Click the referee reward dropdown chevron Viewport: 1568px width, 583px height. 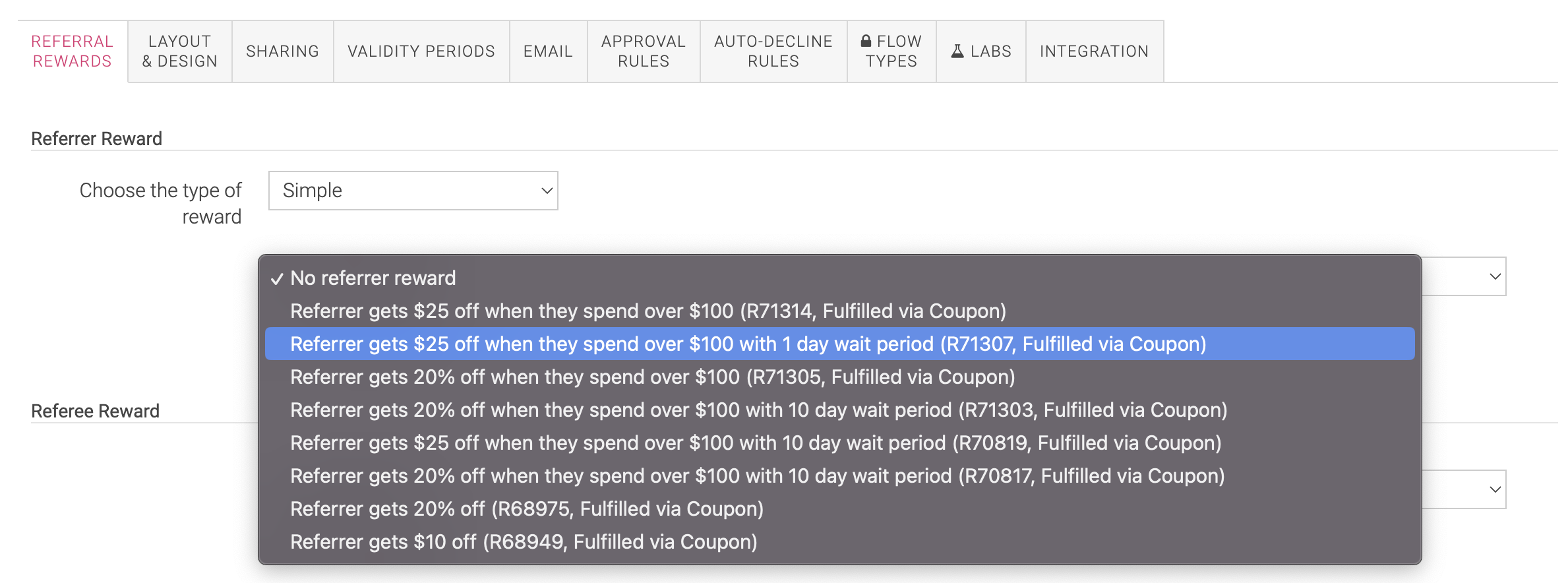pyautogui.click(x=1495, y=489)
